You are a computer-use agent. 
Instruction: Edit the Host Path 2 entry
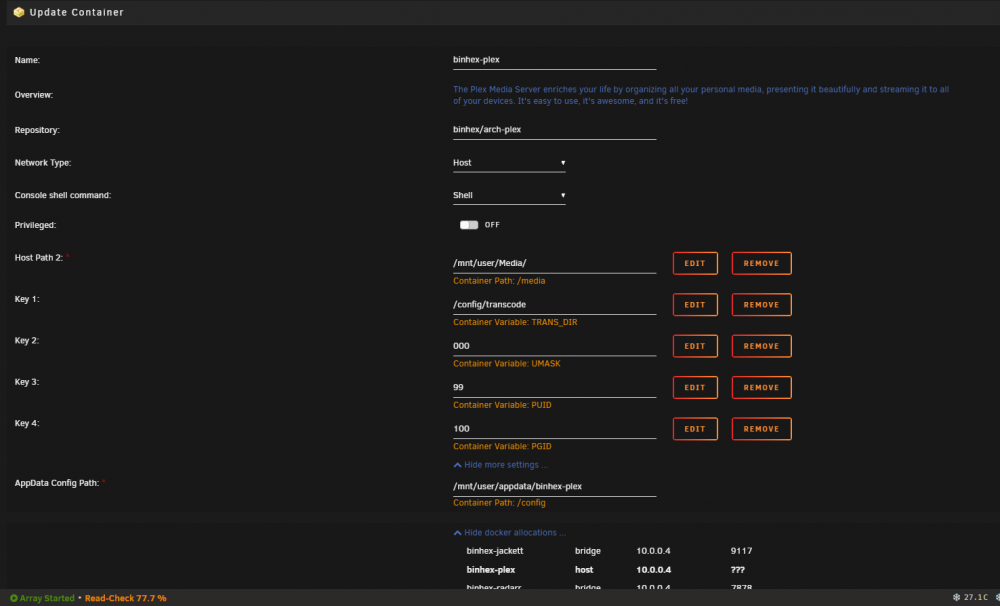point(695,263)
